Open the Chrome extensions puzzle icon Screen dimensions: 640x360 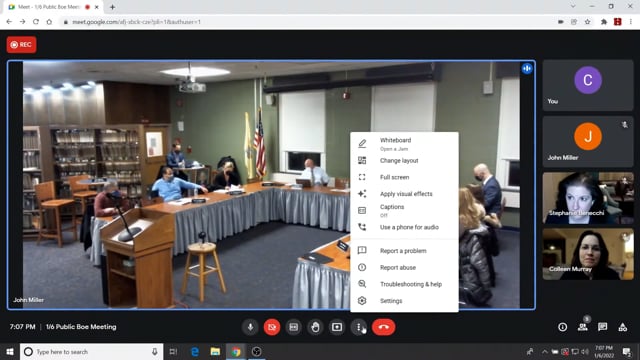(604, 22)
